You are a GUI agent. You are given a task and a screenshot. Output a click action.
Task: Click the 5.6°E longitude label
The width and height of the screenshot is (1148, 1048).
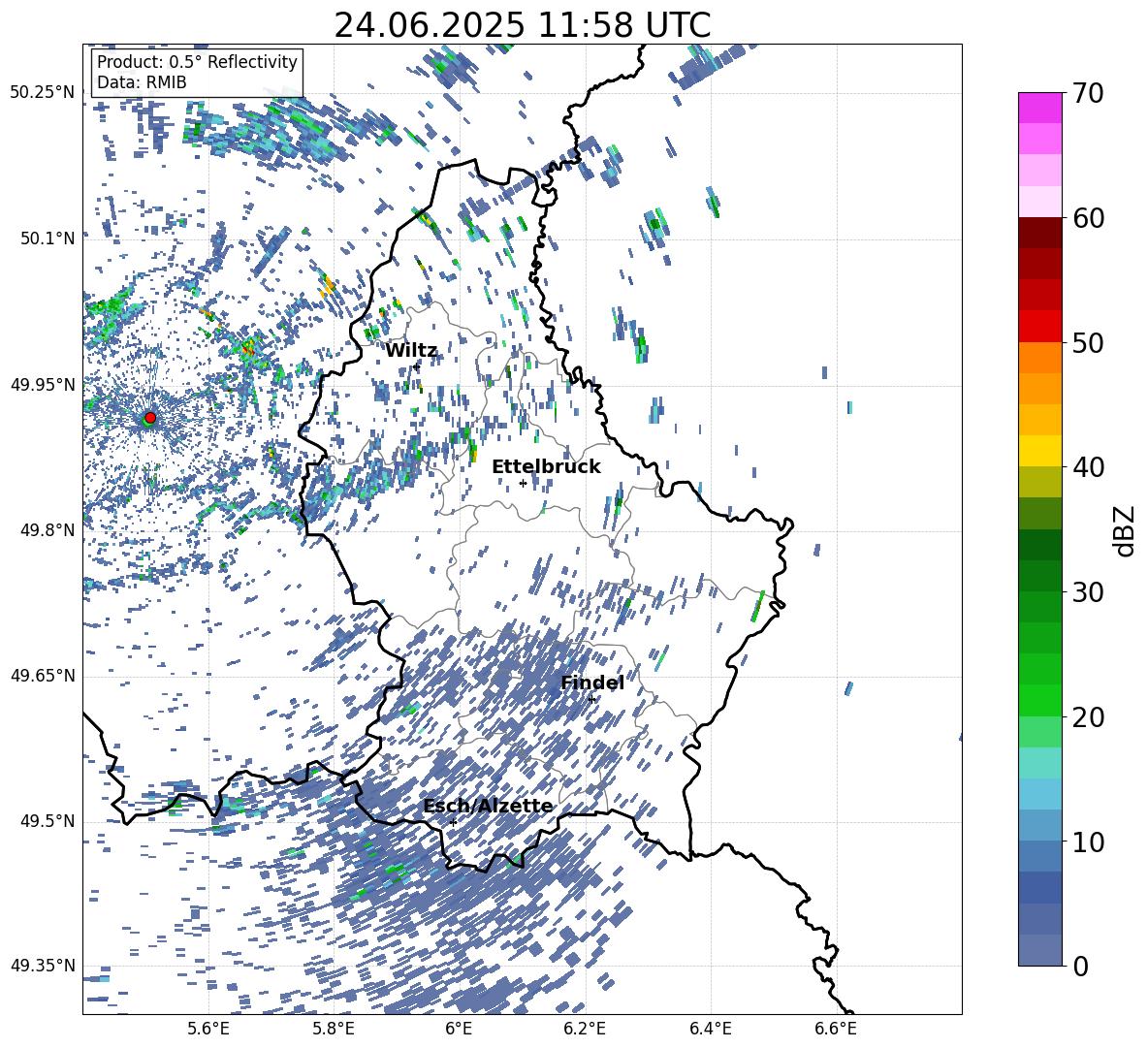point(208,1029)
